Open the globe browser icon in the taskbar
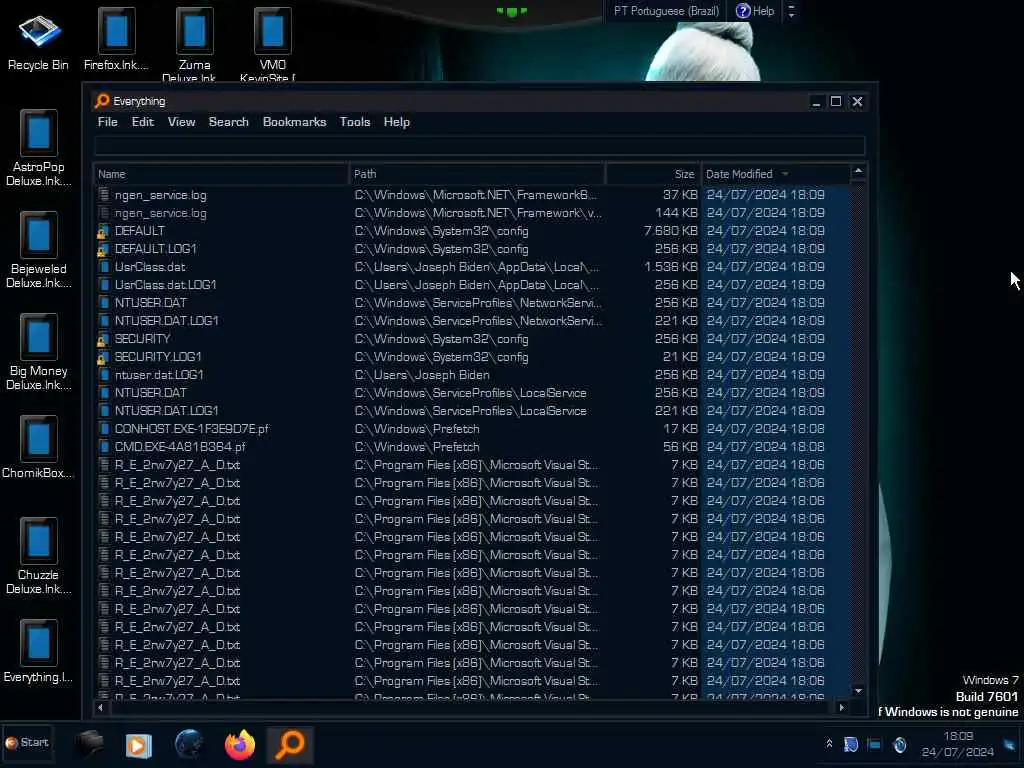This screenshot has height=768, width=1024. click(189, 744)
